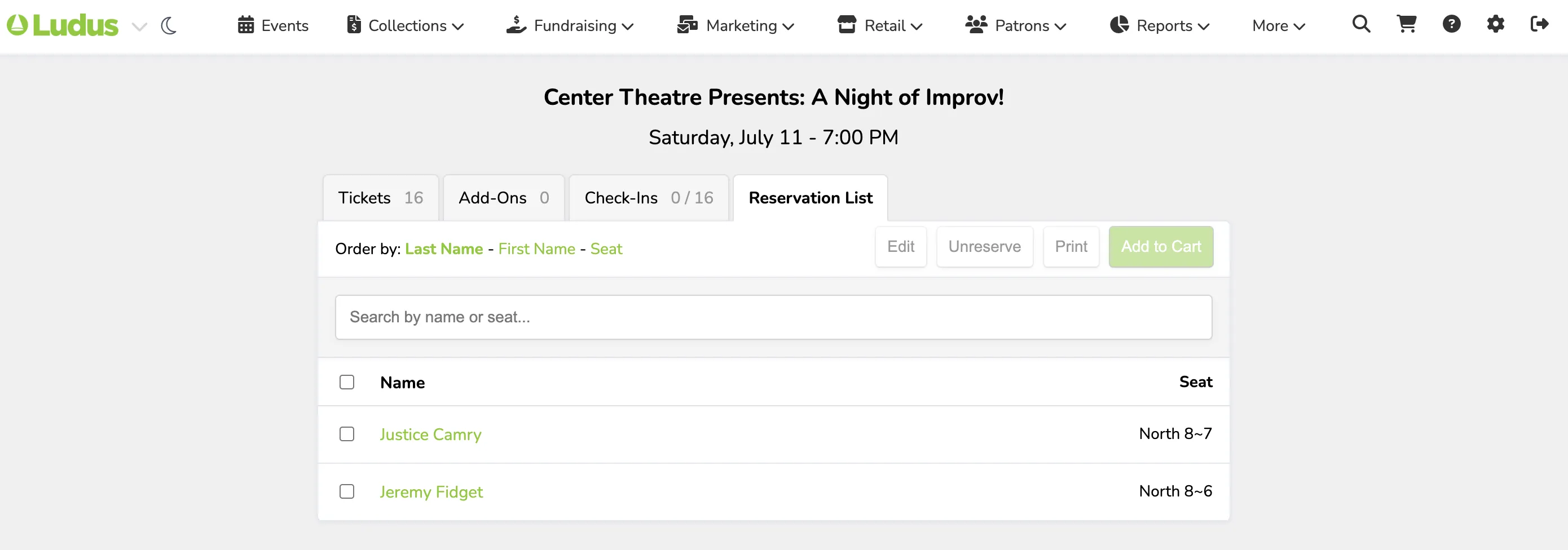Open the search magnifier icon
Image resolution: width=1568 pixels, height=550 pixels.
pos(1362,24)
